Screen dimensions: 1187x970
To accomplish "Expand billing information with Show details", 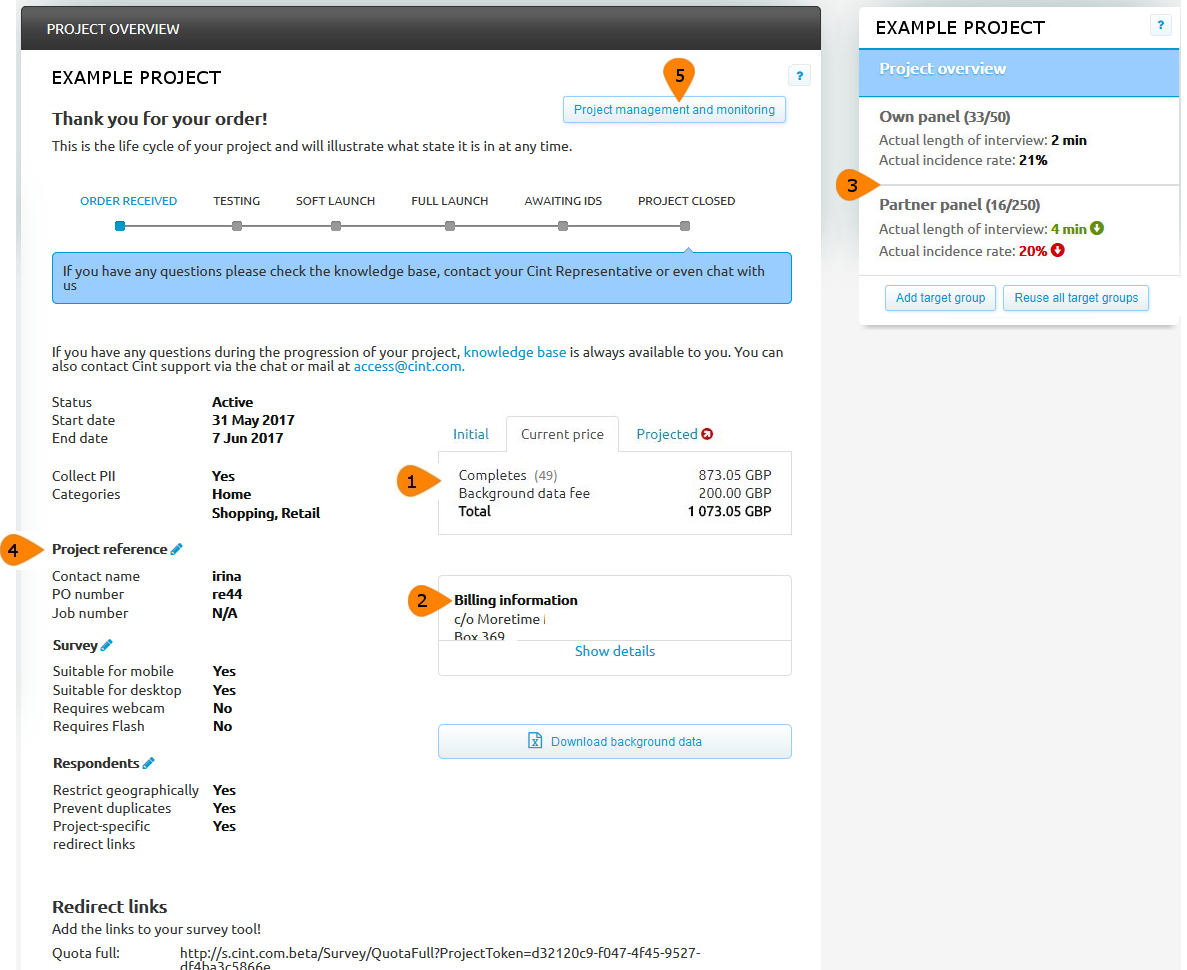I will (x=614, y=651).
